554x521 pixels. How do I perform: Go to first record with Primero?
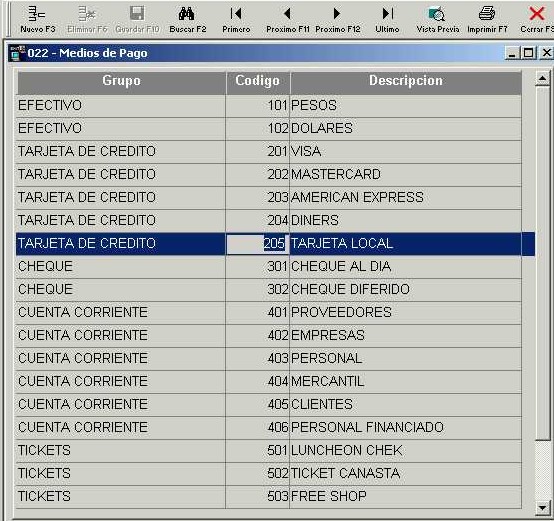pyautogui.click(x=236, y=14)
